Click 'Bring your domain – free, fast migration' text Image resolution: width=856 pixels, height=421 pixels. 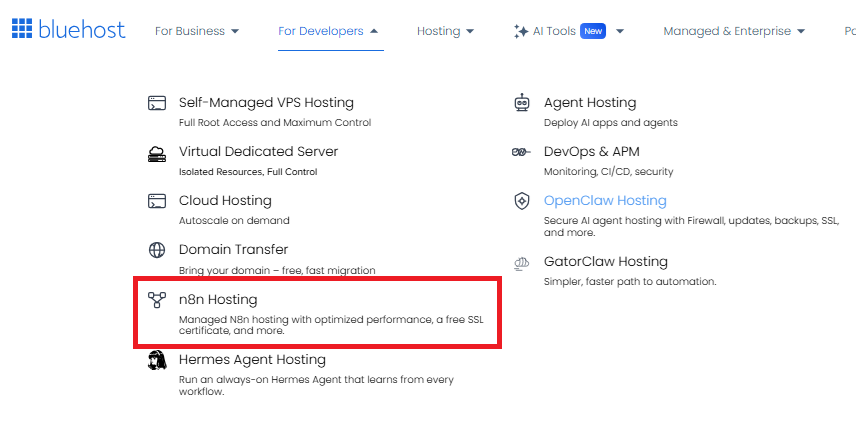(277, 270)
